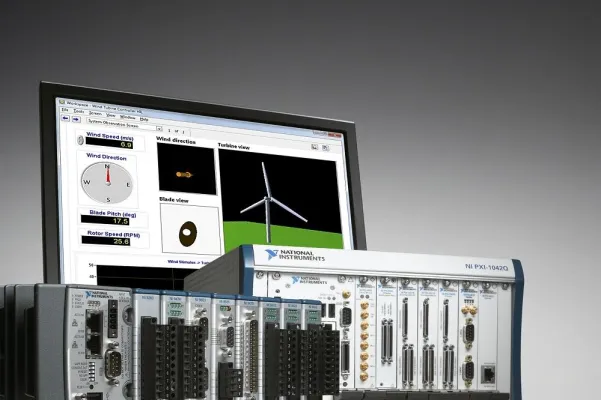Image resolution: width=601 pixels, height=400 pixels.
Task: Click the Wind direction arrow display
Action: [186, 172]
